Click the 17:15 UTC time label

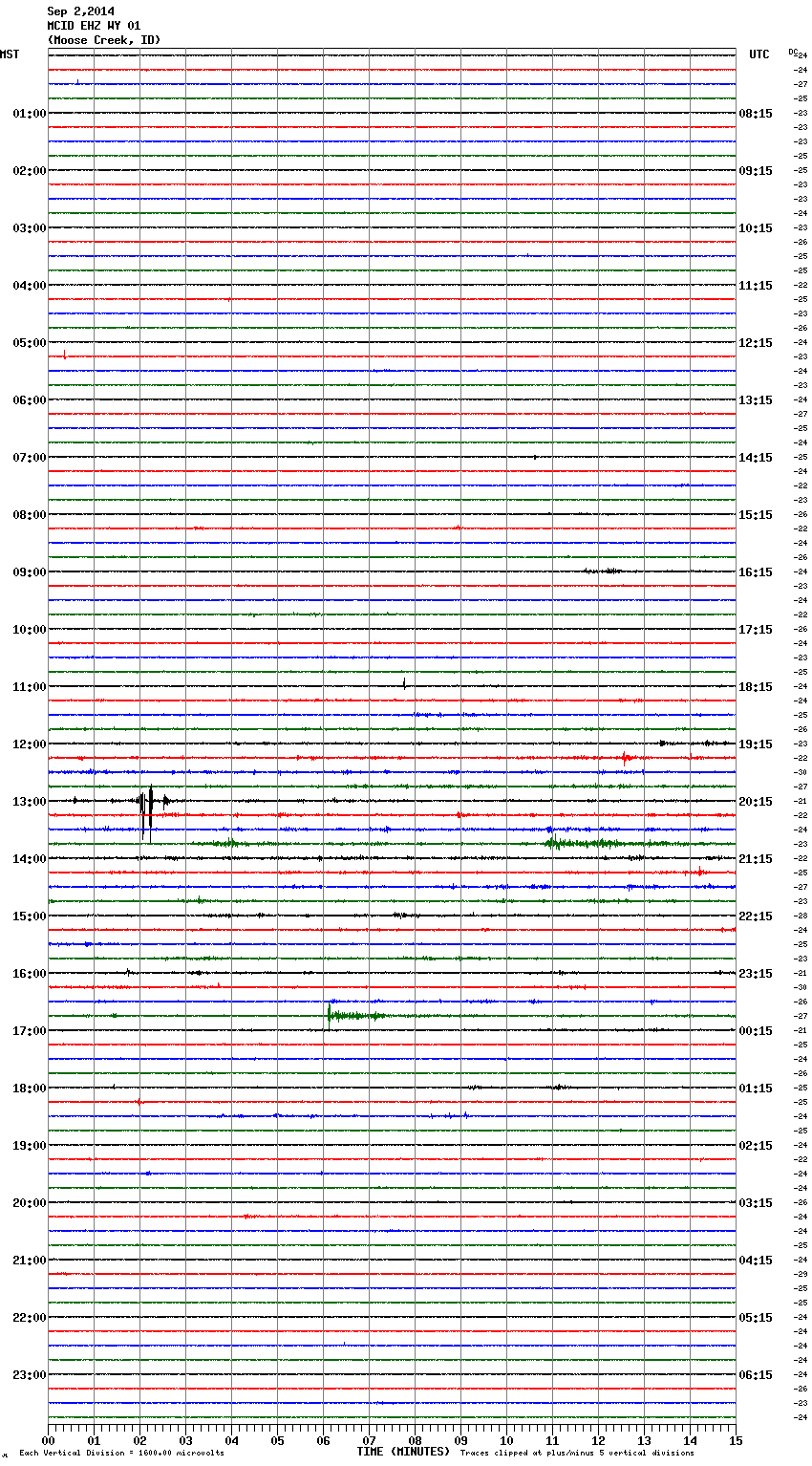[x=756, y=630]
